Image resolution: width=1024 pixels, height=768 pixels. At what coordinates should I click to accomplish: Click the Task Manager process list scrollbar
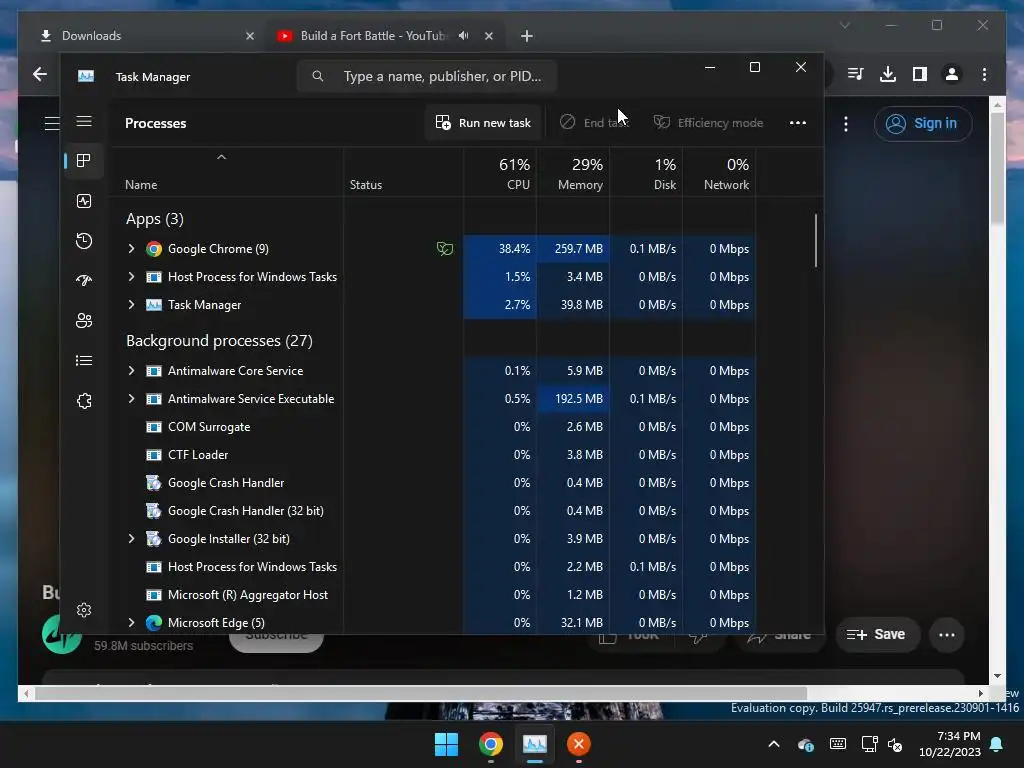point(816,240)
